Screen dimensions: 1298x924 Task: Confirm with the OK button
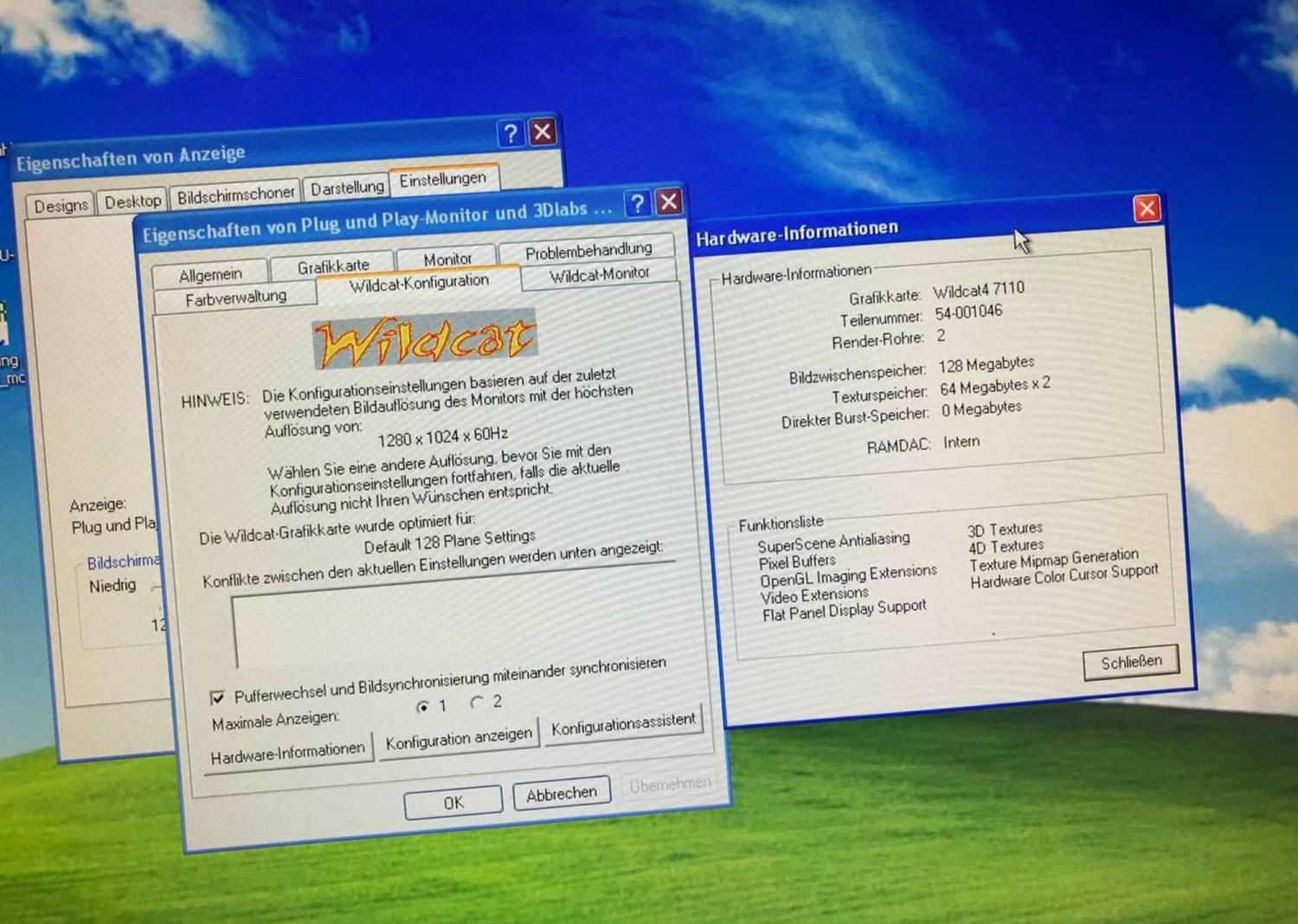453,803
